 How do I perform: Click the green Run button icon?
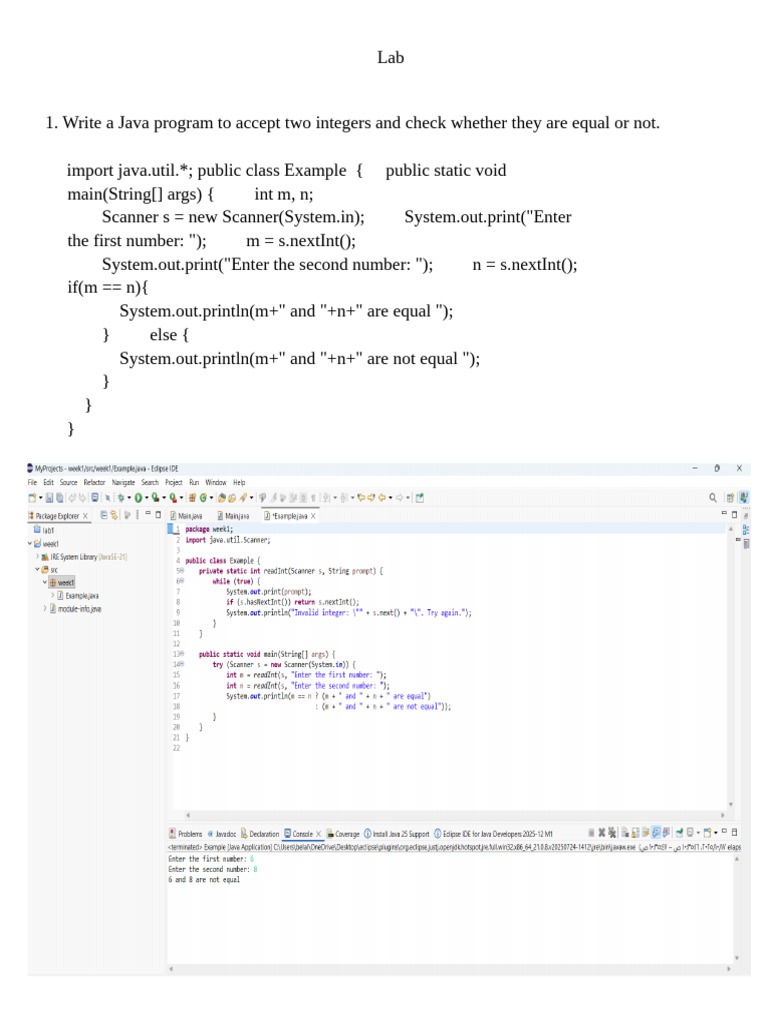[138, 498]
